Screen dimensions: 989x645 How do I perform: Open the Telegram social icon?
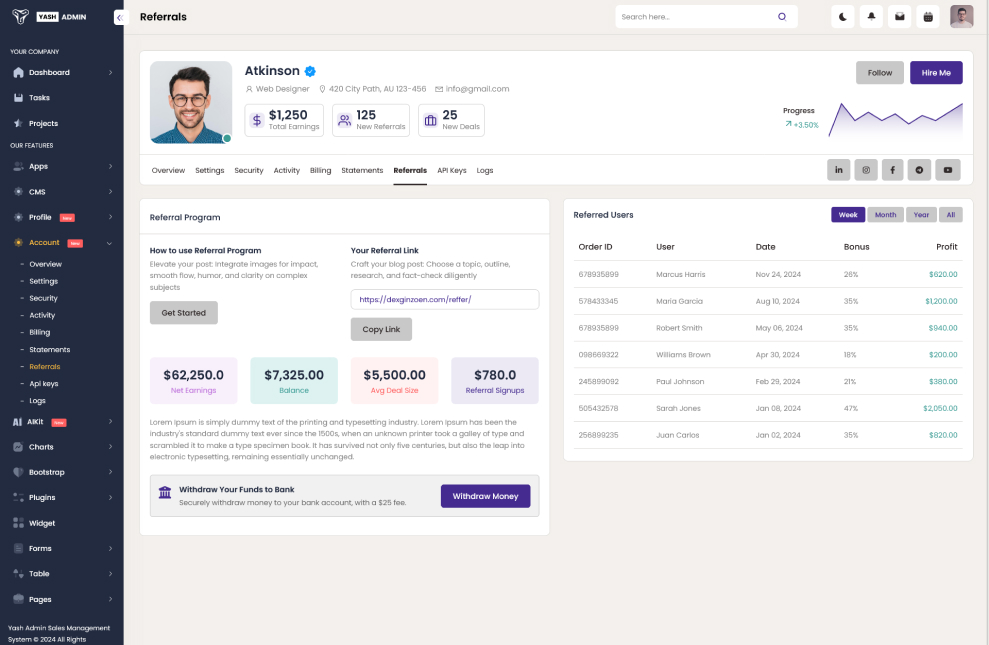(x=919, y=170)
